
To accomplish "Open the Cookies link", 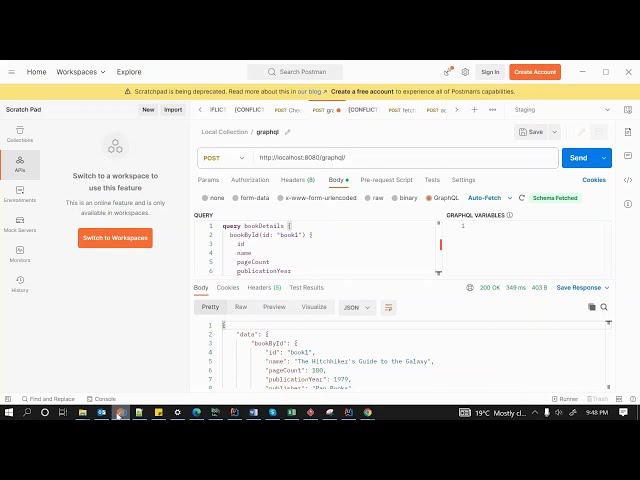I will point(594,180).
